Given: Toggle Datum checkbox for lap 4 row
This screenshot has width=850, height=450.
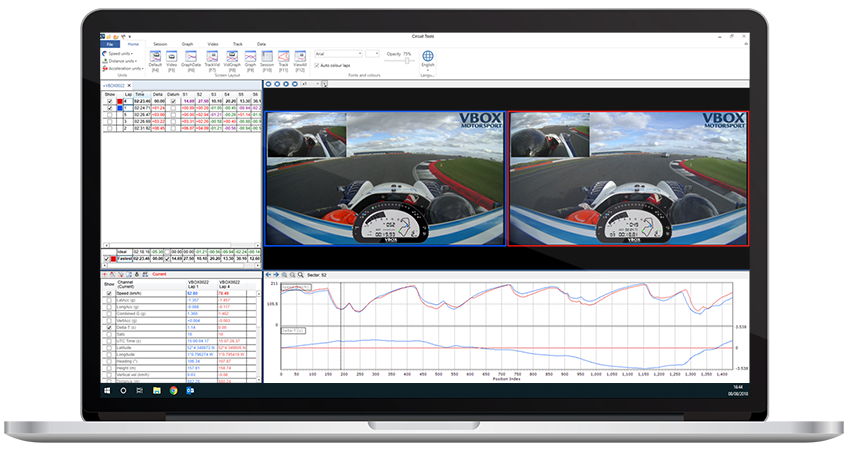Looking at the screenshot, I should [173, 101].
